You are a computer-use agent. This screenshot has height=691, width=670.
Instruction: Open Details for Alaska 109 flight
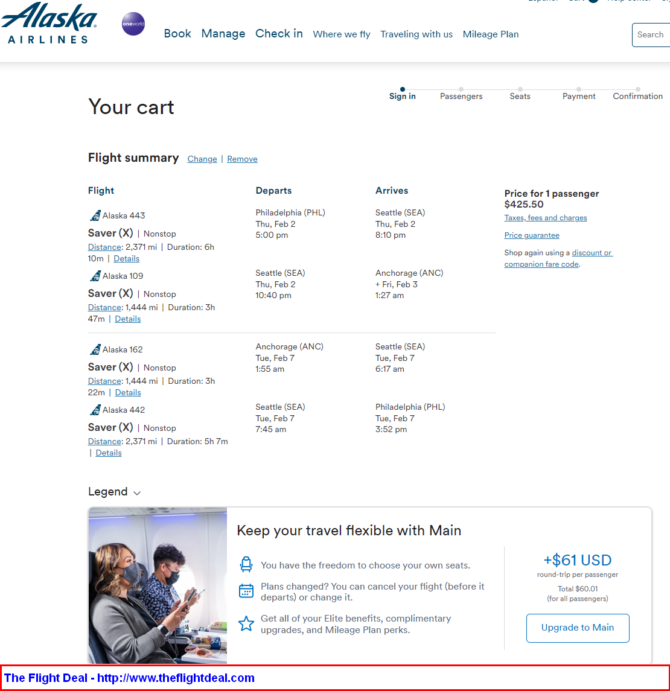(x=128, y=319)
